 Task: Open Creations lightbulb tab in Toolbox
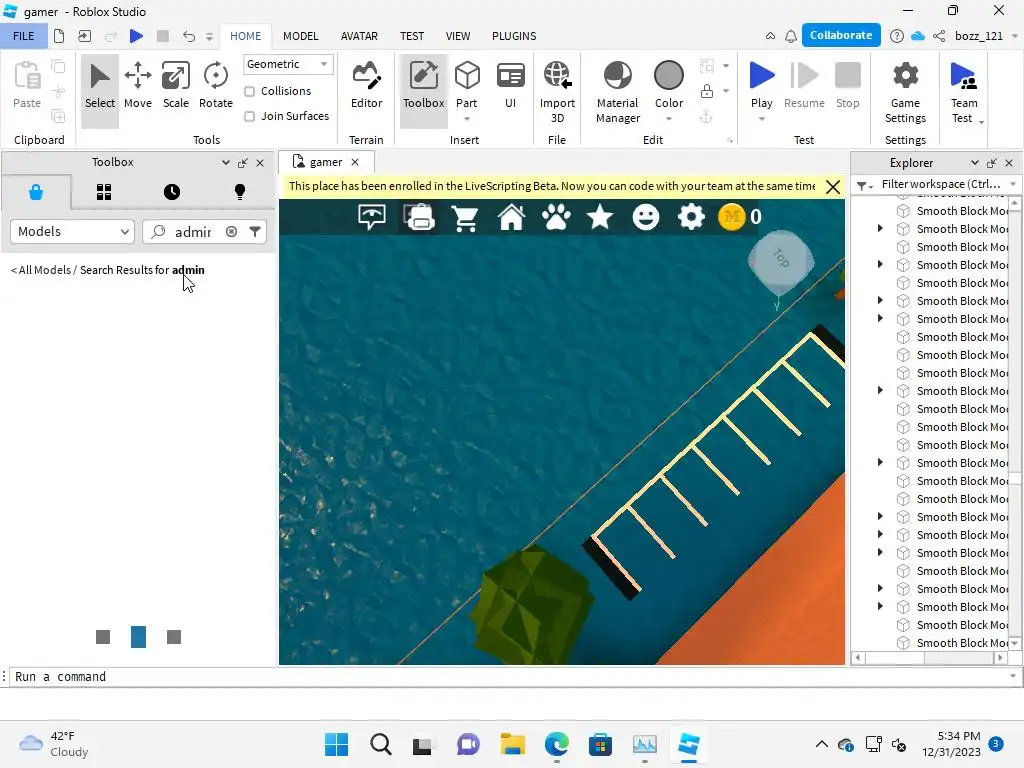(240, 192)
